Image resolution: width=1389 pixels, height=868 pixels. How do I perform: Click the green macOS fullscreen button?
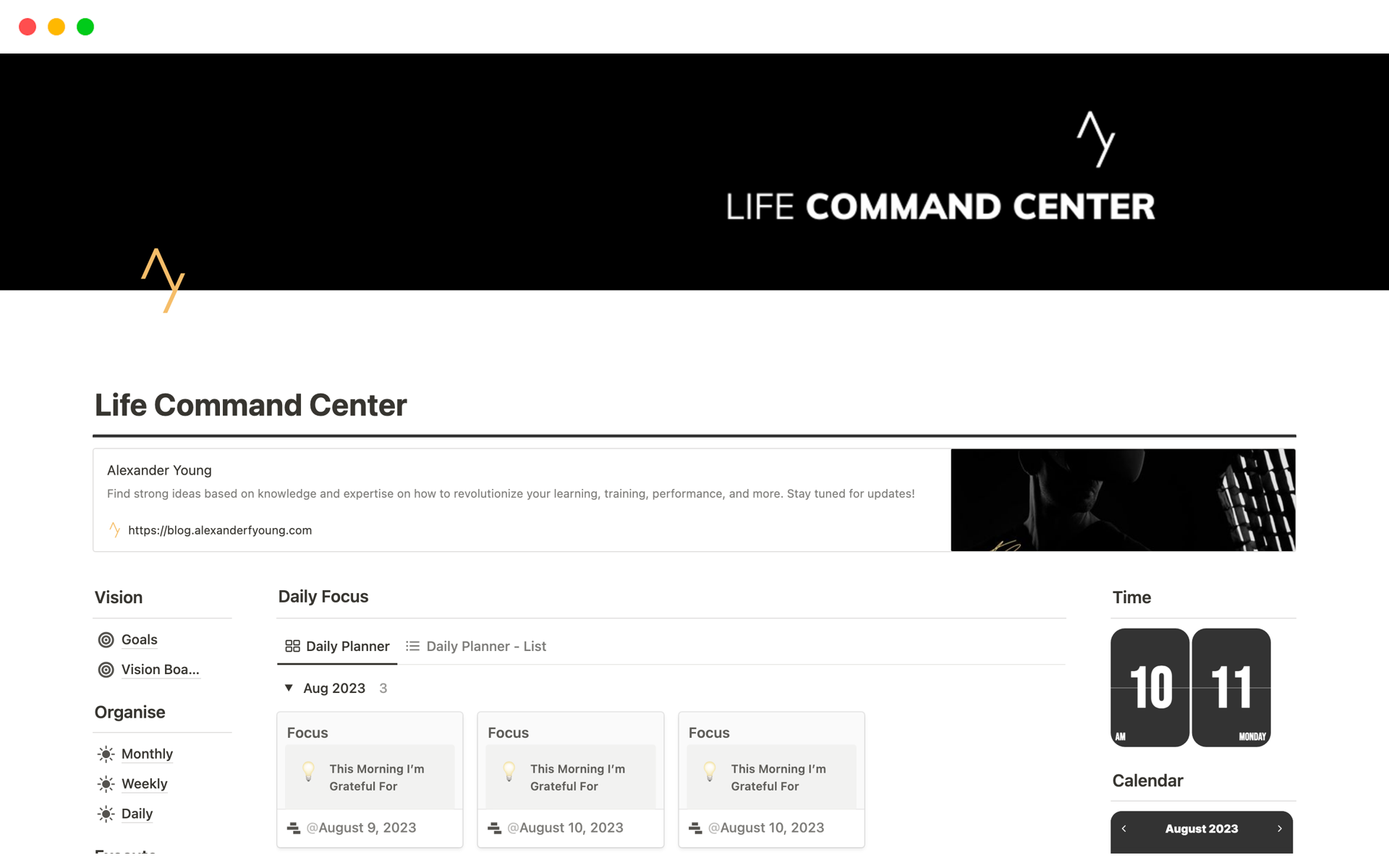85,27
